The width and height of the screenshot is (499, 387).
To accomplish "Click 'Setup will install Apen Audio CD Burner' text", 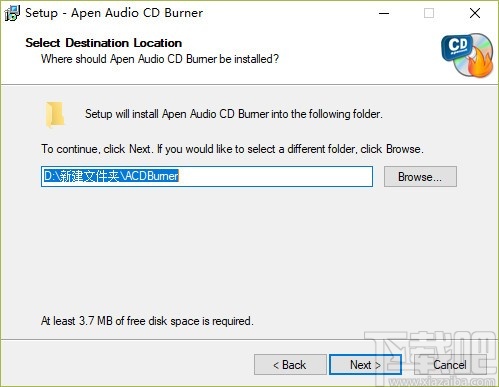I will 234,114.
